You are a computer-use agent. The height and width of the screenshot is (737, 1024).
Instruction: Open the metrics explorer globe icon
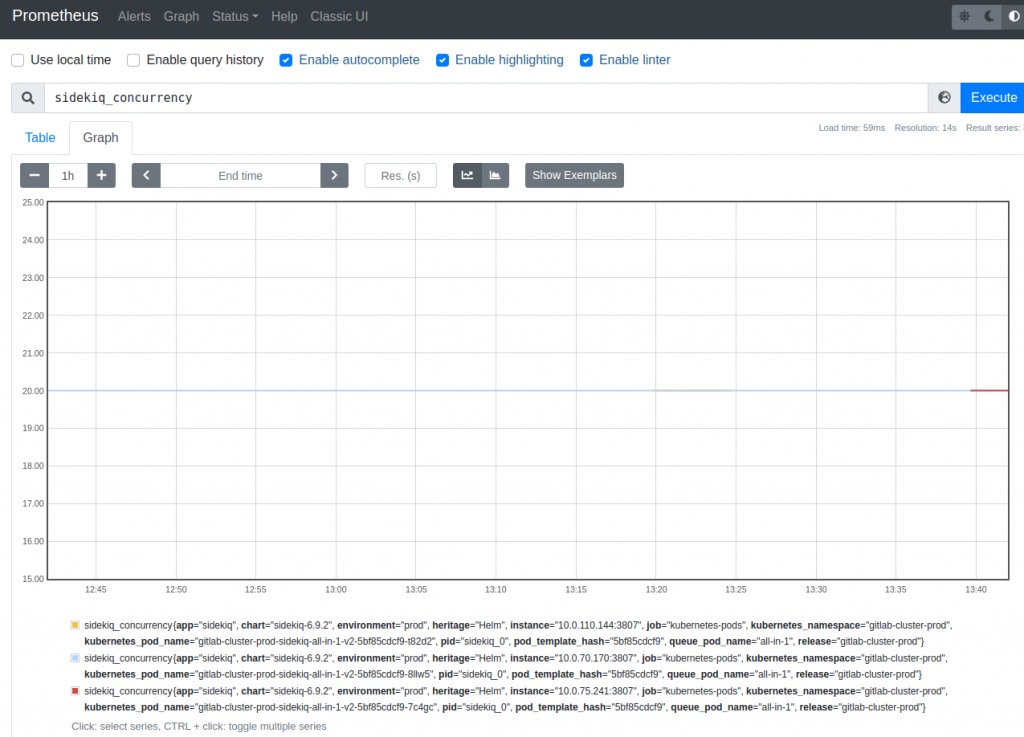pos(943,97)
